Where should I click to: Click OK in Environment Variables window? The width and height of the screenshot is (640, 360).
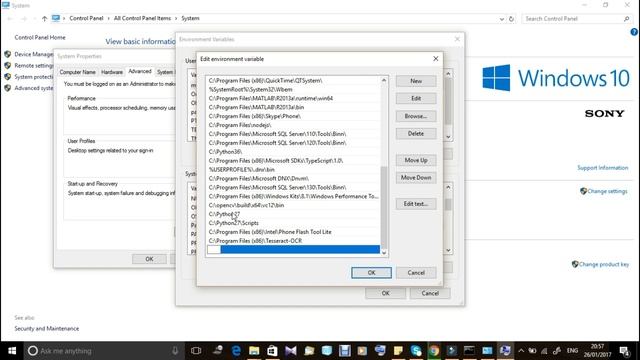pyautogui.click(x=385, y=293)
